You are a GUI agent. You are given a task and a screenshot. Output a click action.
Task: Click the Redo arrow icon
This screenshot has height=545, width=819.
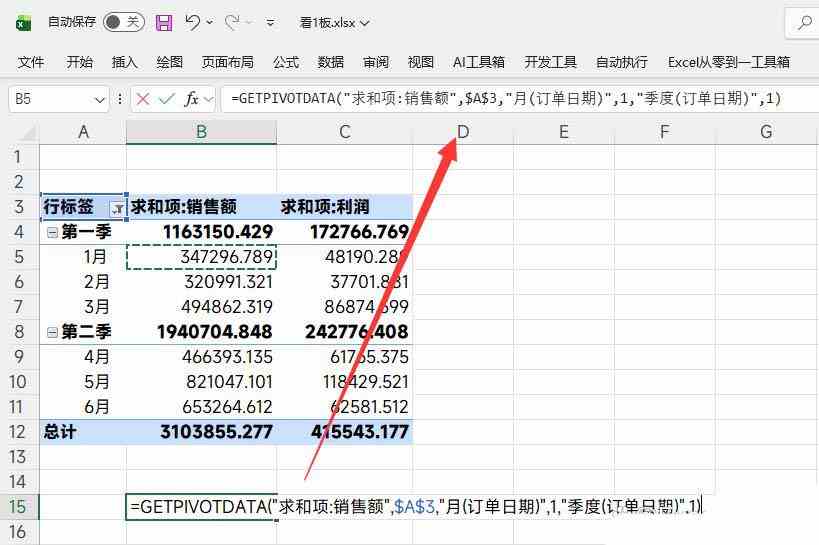pos(232,22)
